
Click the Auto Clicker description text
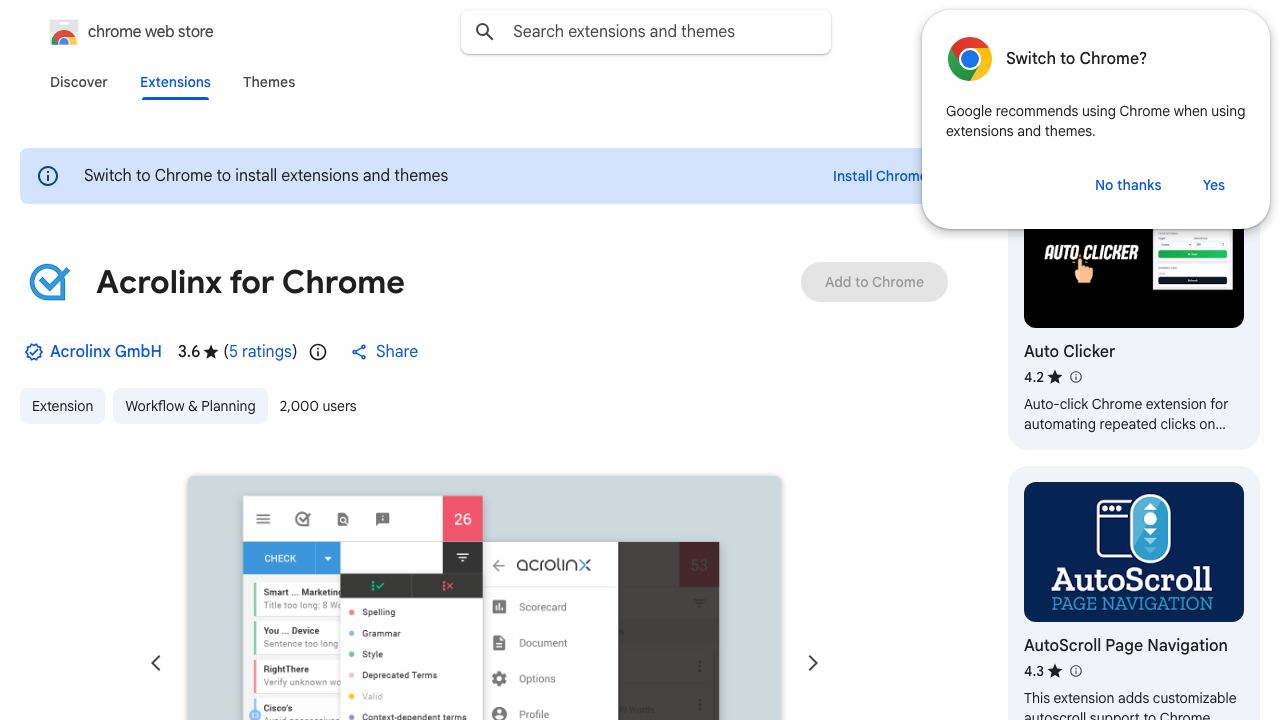click(1126, 414)
